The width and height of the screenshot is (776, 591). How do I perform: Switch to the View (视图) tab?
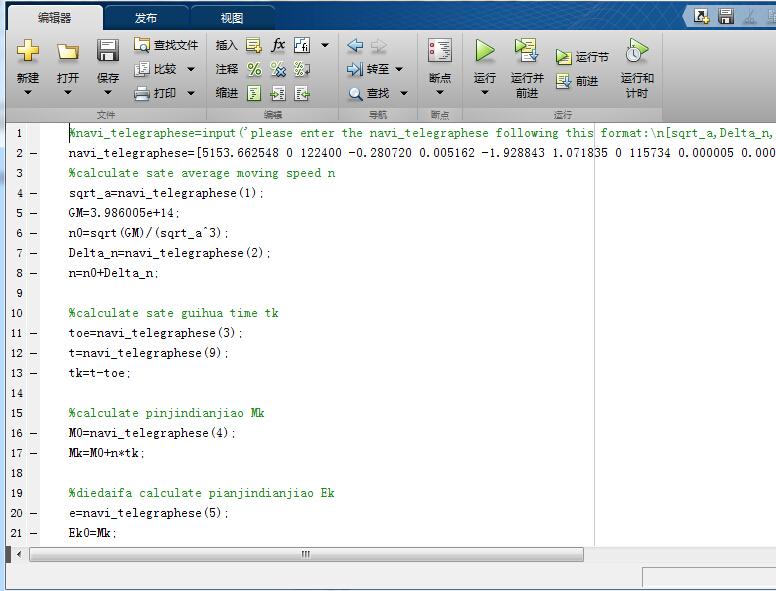click(232, 18)
